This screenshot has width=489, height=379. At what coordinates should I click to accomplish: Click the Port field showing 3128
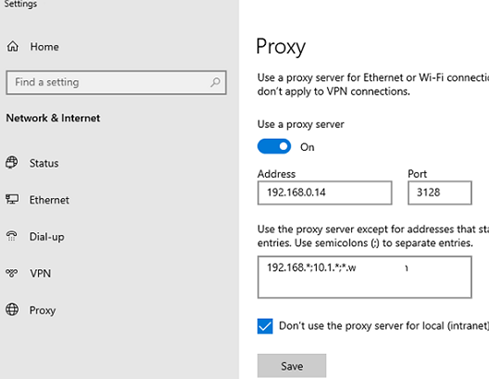(440, 193)
